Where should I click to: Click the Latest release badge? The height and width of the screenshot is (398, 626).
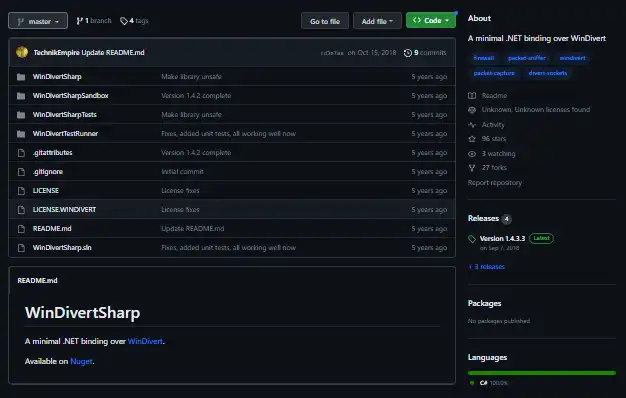coord(541,238)
